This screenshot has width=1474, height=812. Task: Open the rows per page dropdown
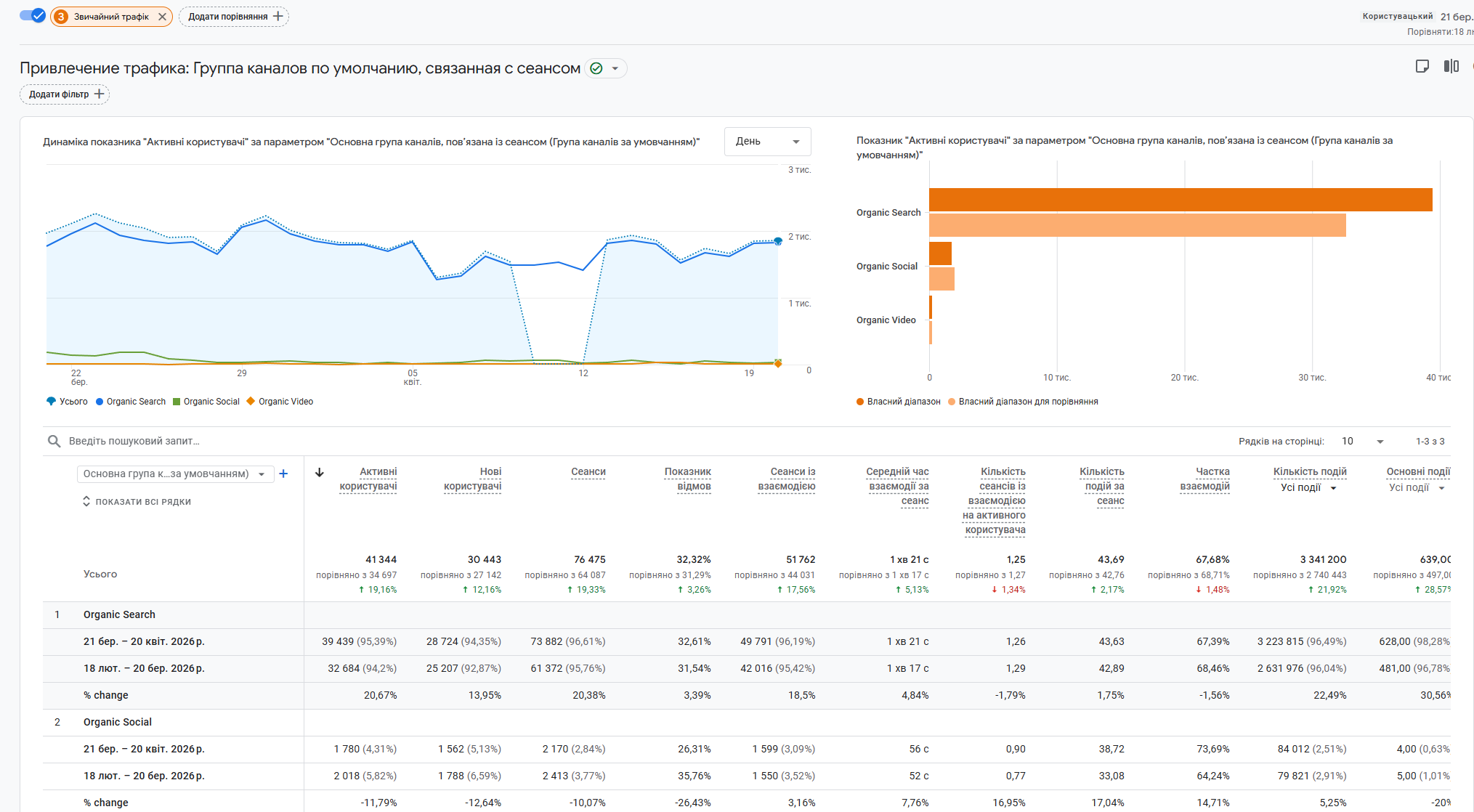point(1362,441)
